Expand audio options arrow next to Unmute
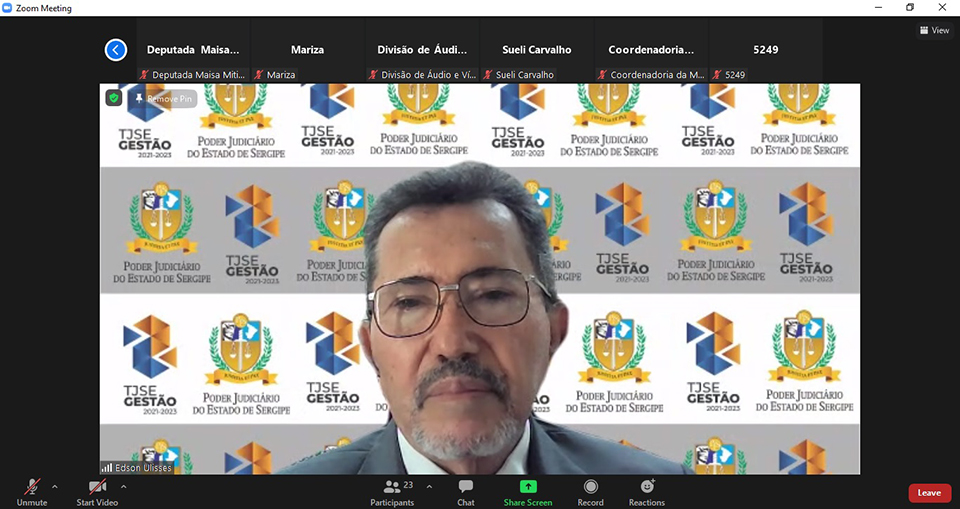 click(54, 486)
